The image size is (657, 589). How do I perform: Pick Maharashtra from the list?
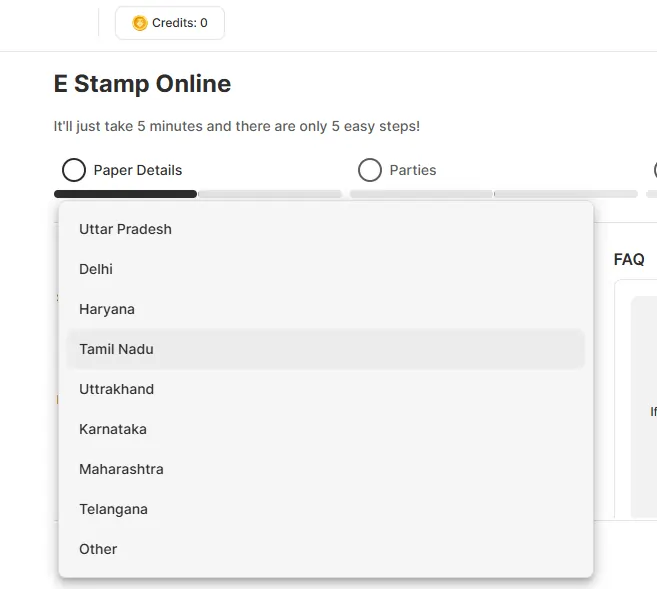point(326,469)
